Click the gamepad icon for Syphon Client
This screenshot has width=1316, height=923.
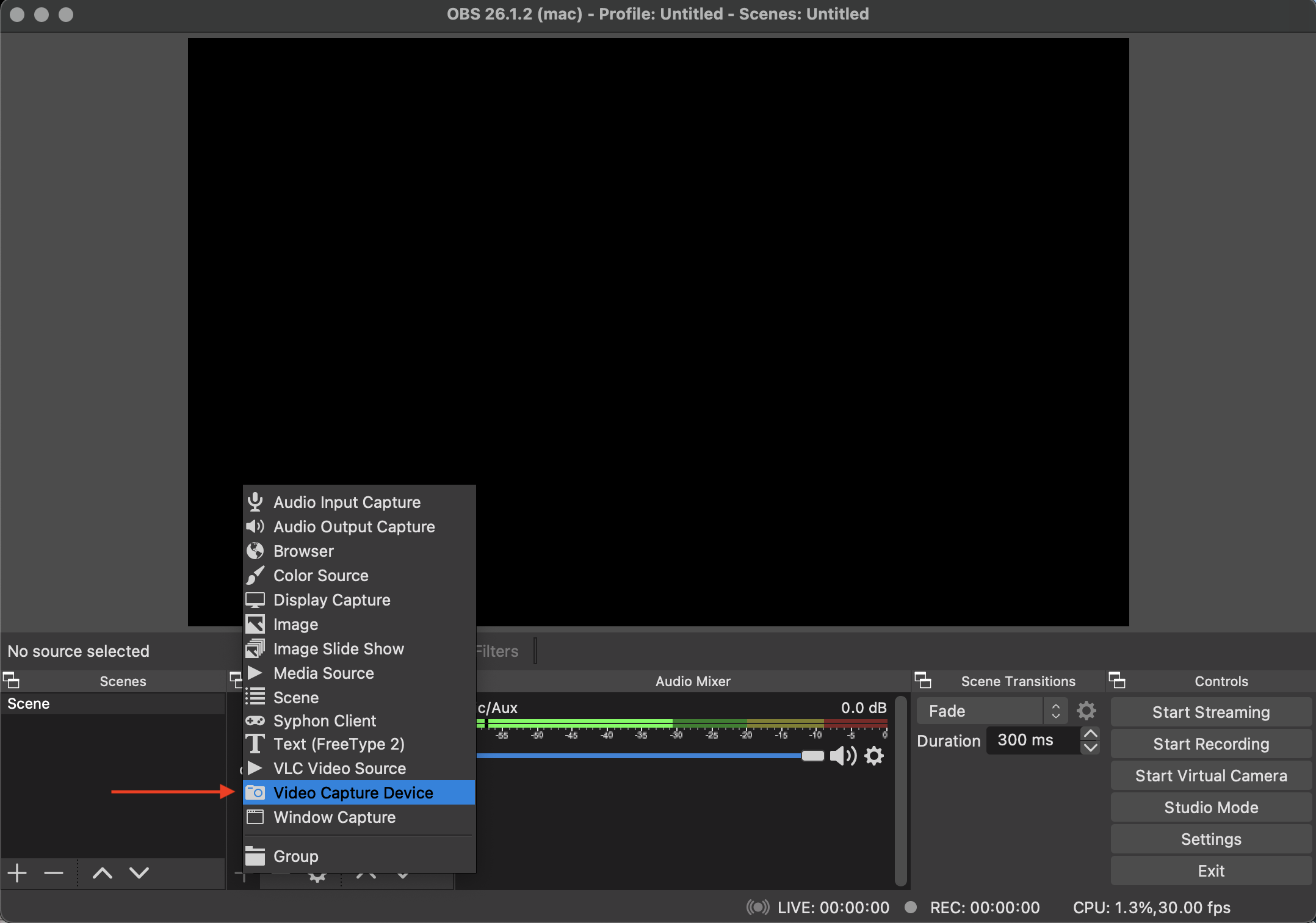255,720
